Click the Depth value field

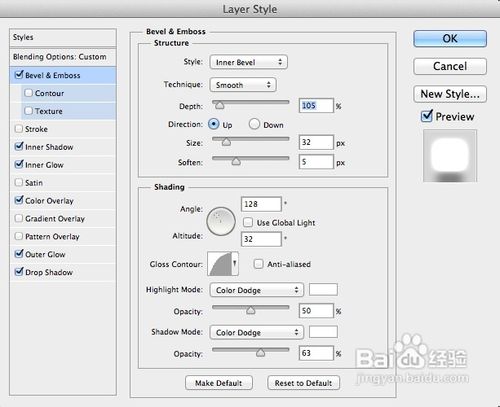tap(316, 106)
